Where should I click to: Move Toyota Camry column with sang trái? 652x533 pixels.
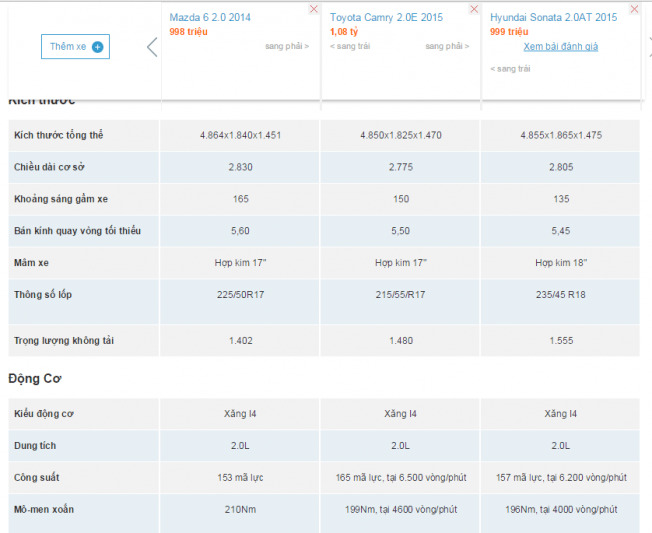coord(350,46)
